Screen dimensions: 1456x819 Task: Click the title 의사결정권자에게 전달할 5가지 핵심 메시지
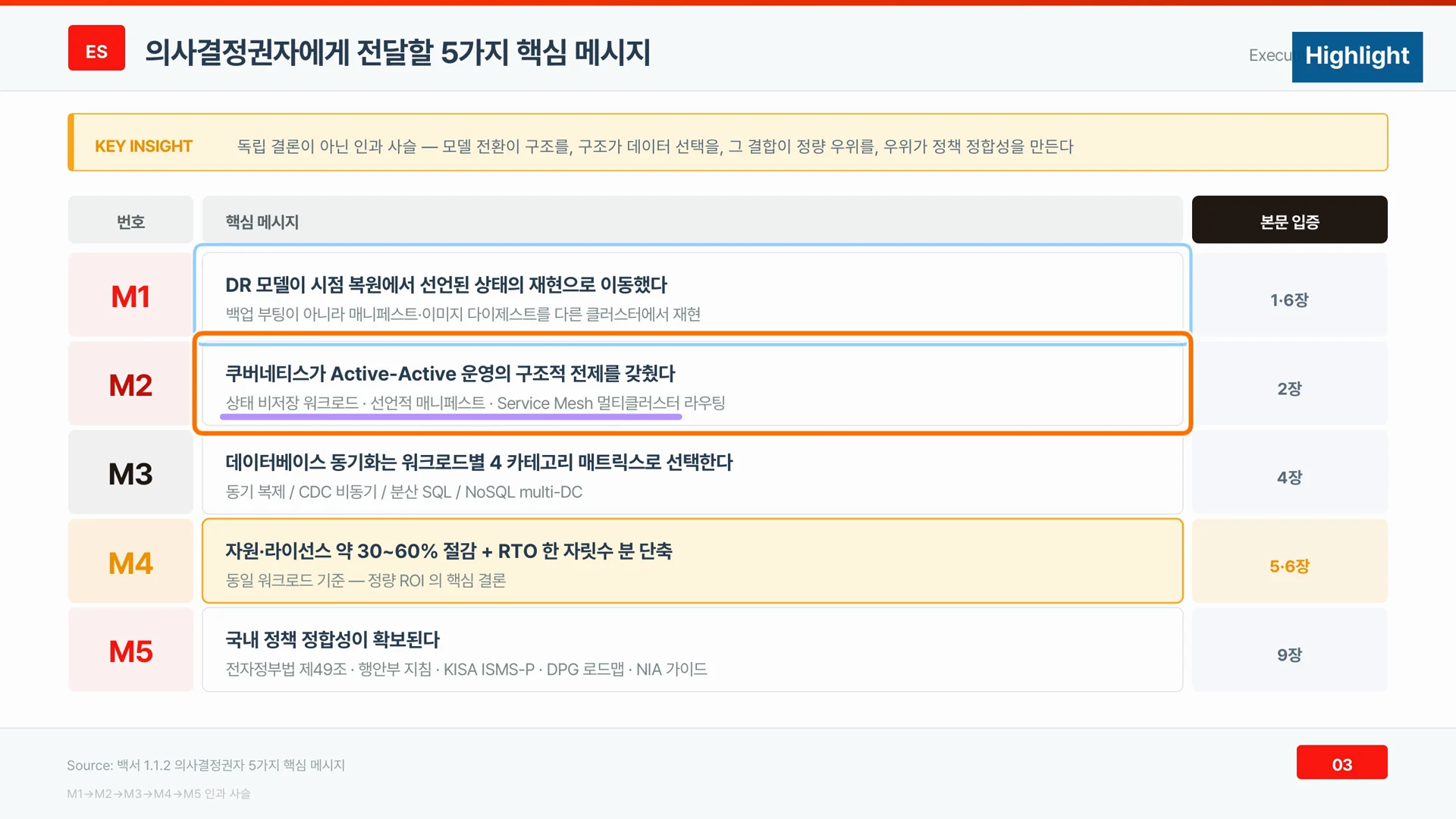397,52
